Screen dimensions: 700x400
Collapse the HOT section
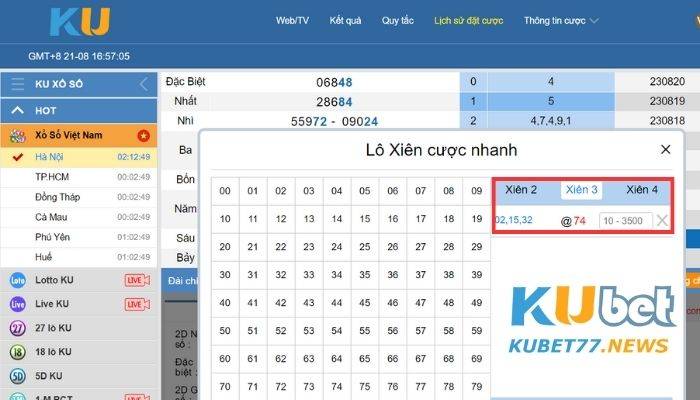click(x=18, y=110)
